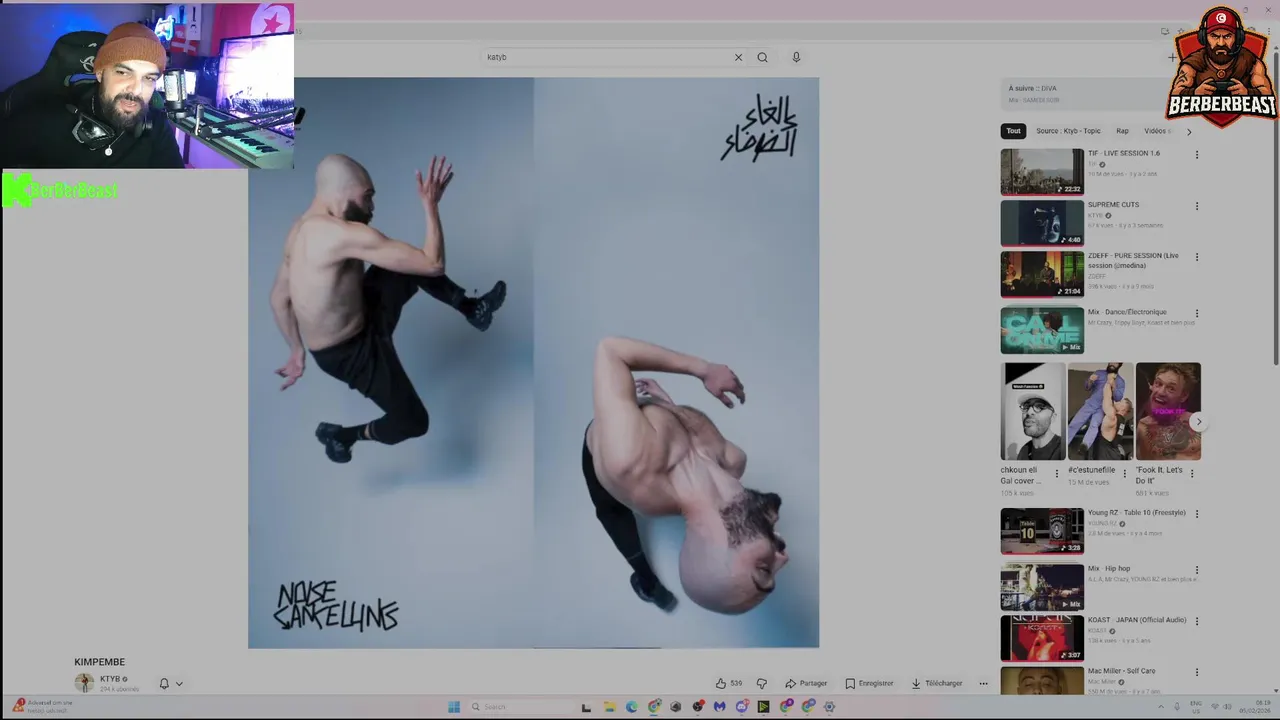Open options menu for Mix - Dance/Électronique
The width and height of the screenshot is (1280, 720).
tap(1196, 313)
